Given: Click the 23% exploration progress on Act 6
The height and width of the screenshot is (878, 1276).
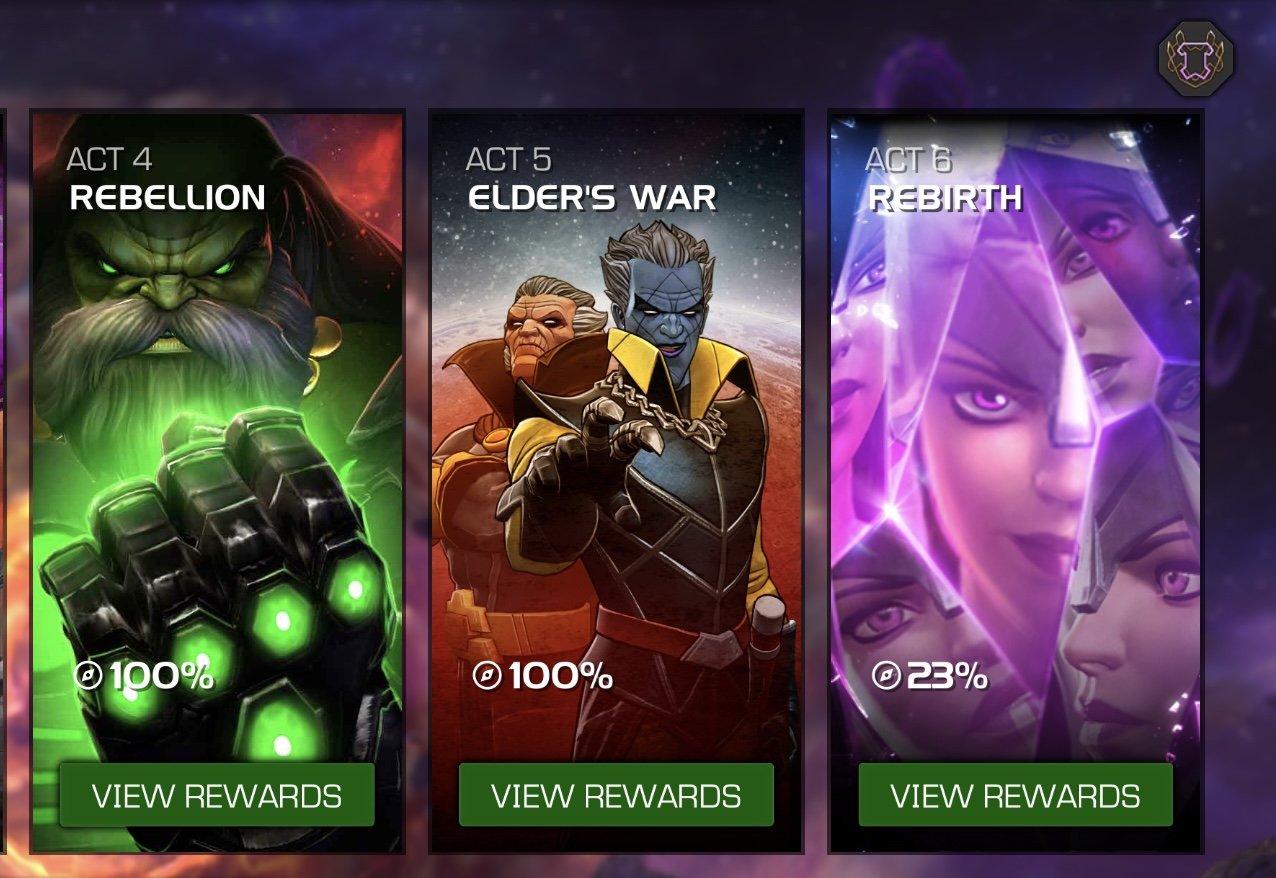Looking at the screenshot, I should coord(947,677).
